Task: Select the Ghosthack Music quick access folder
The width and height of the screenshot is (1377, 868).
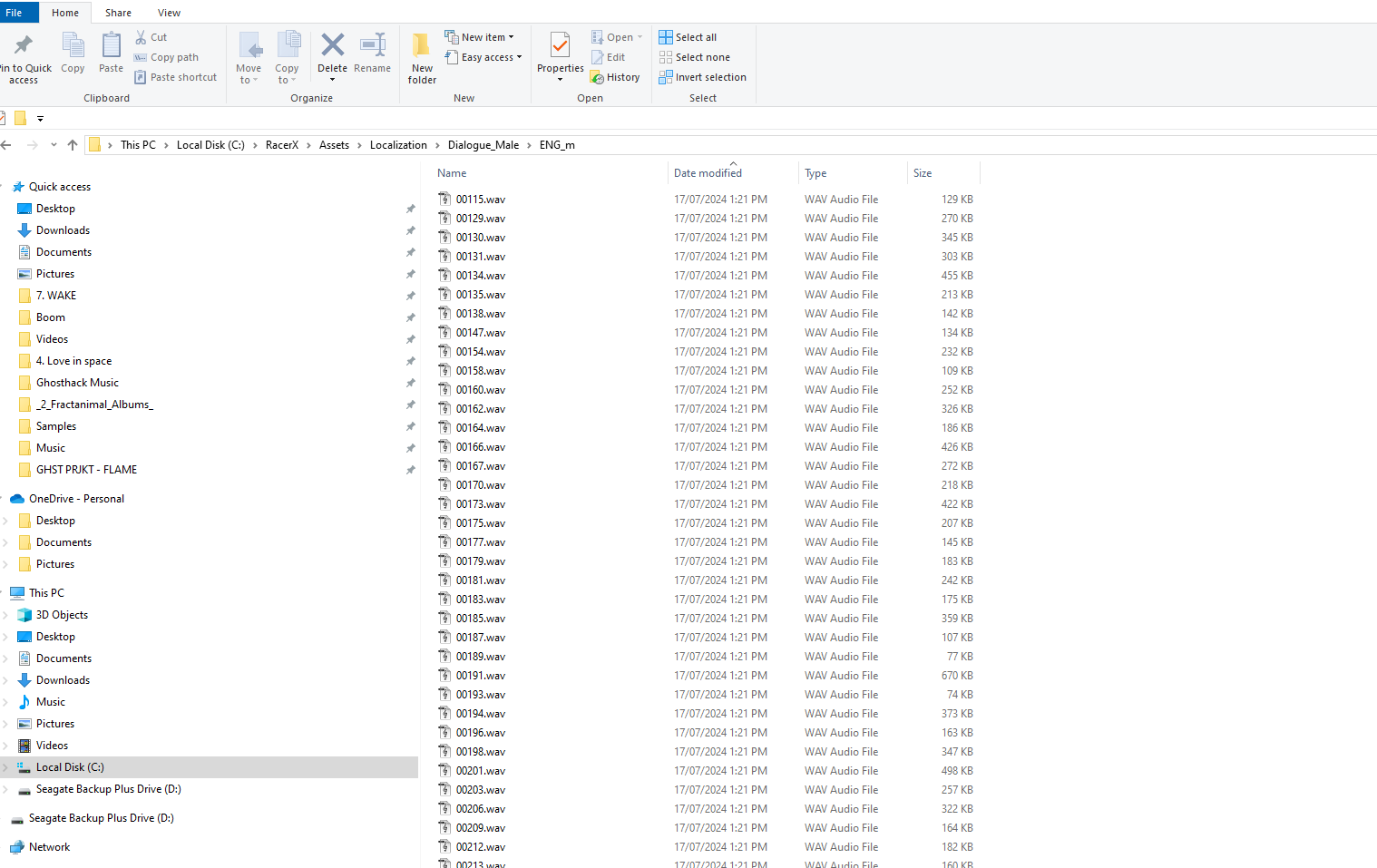Action: pyautogui.click(x=77, y=383)
